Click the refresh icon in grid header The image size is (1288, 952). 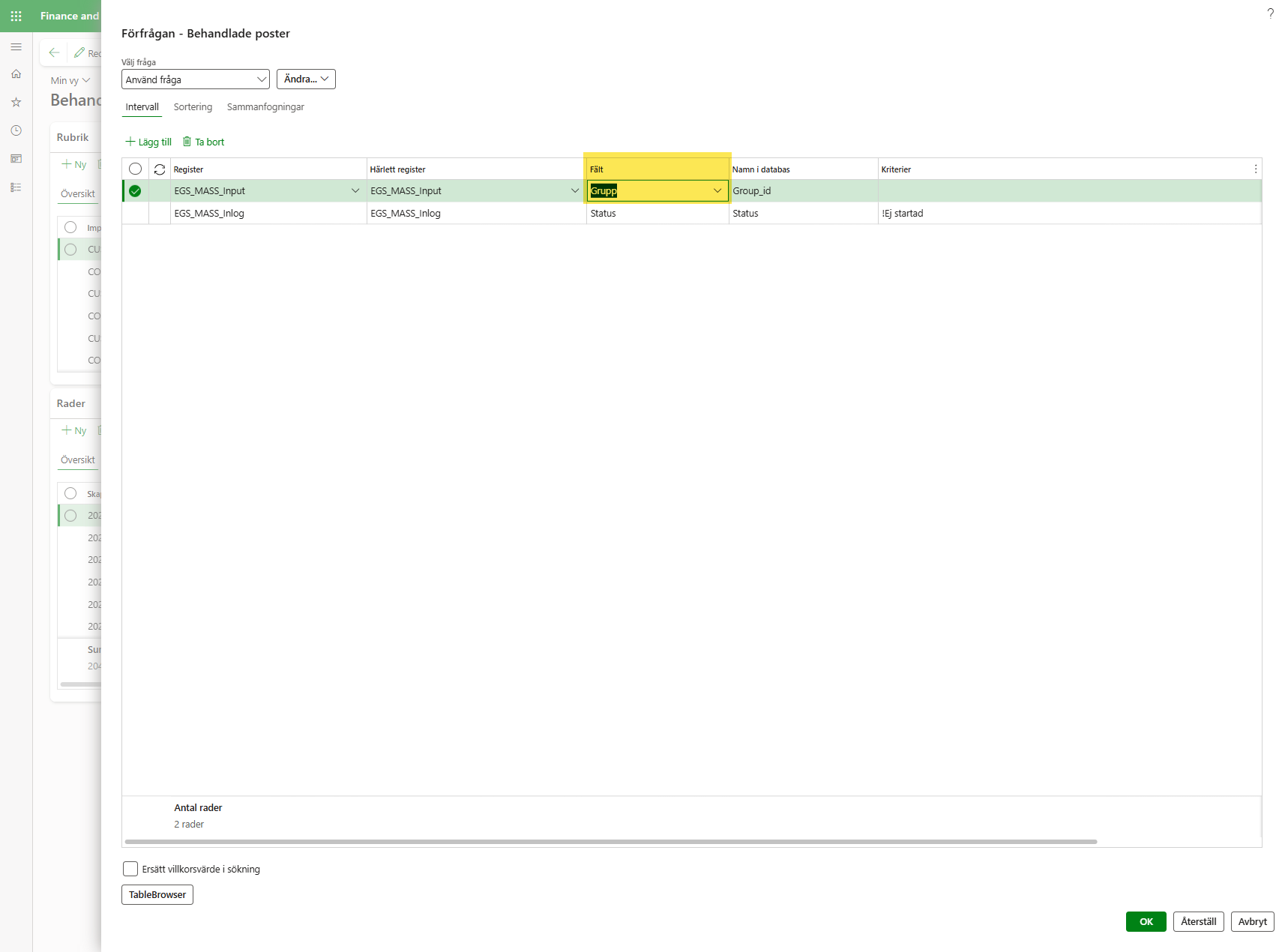click(x=160, y=169)
